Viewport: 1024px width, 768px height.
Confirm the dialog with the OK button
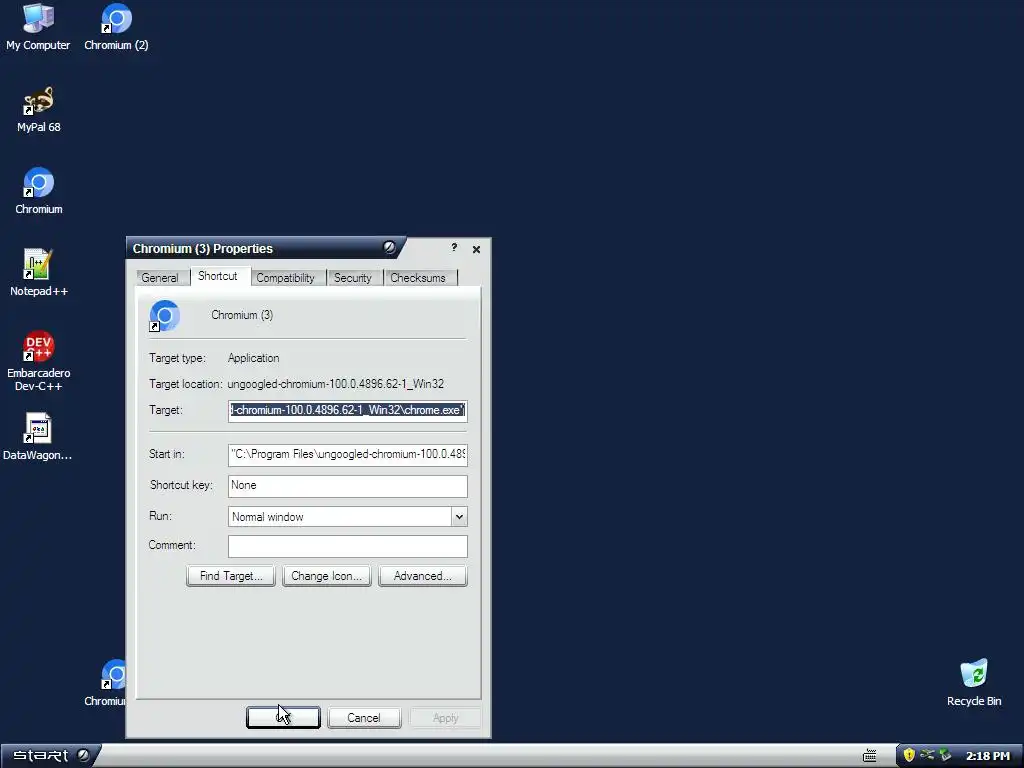tap(283, 718)
